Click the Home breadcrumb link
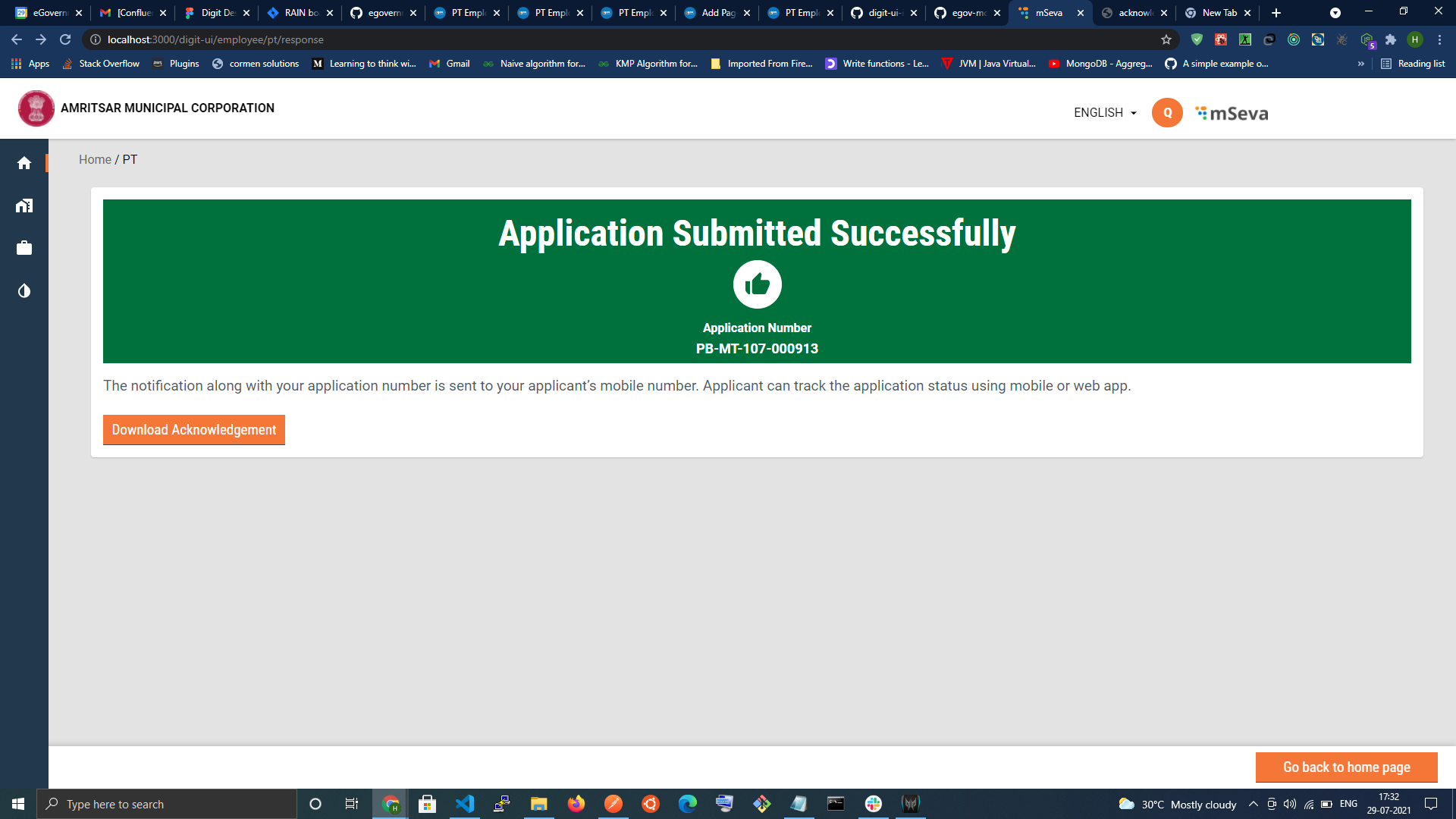Image resolution: width=1456 pixels, height=819 pixels. tap(95, 159)
